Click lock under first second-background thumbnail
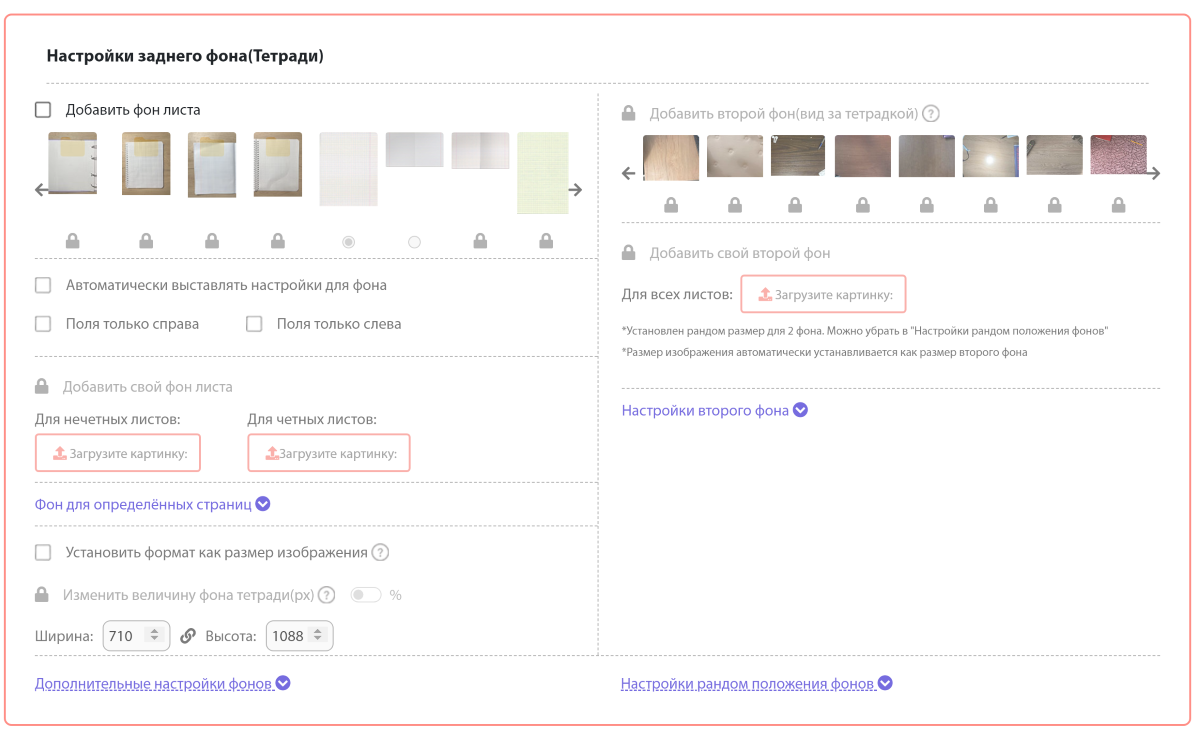 click(671, 206)
